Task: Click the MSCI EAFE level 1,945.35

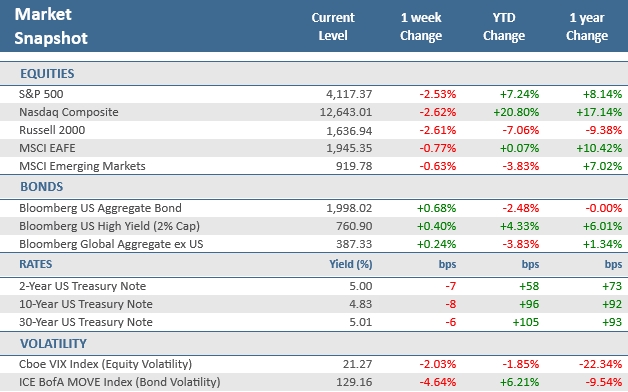Action: click(x=349, y=149)
